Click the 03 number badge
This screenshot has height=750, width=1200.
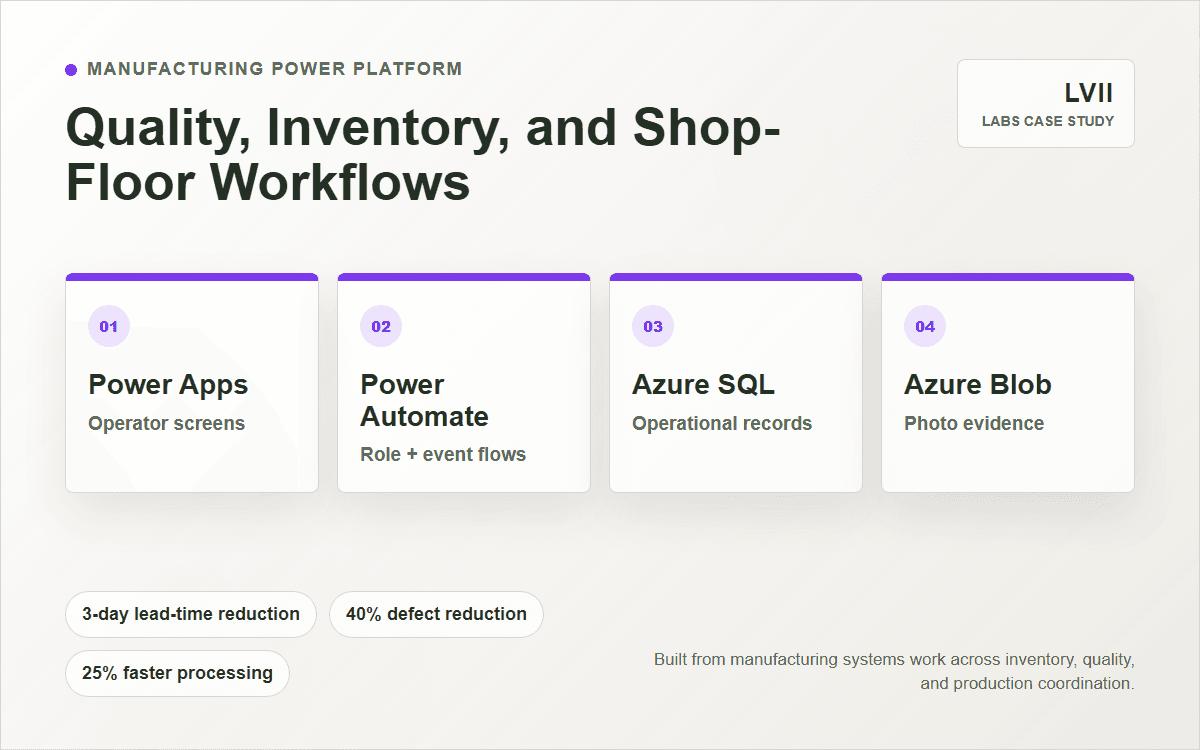653,326
